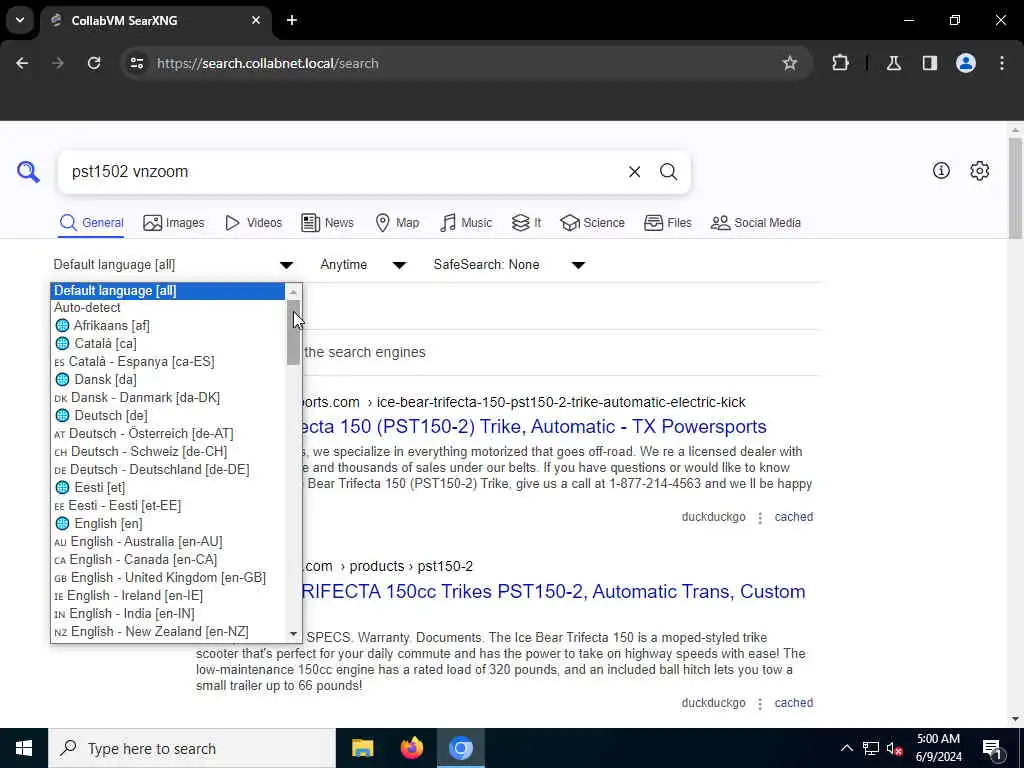Switch to the It category tab

tap(526, 223)
